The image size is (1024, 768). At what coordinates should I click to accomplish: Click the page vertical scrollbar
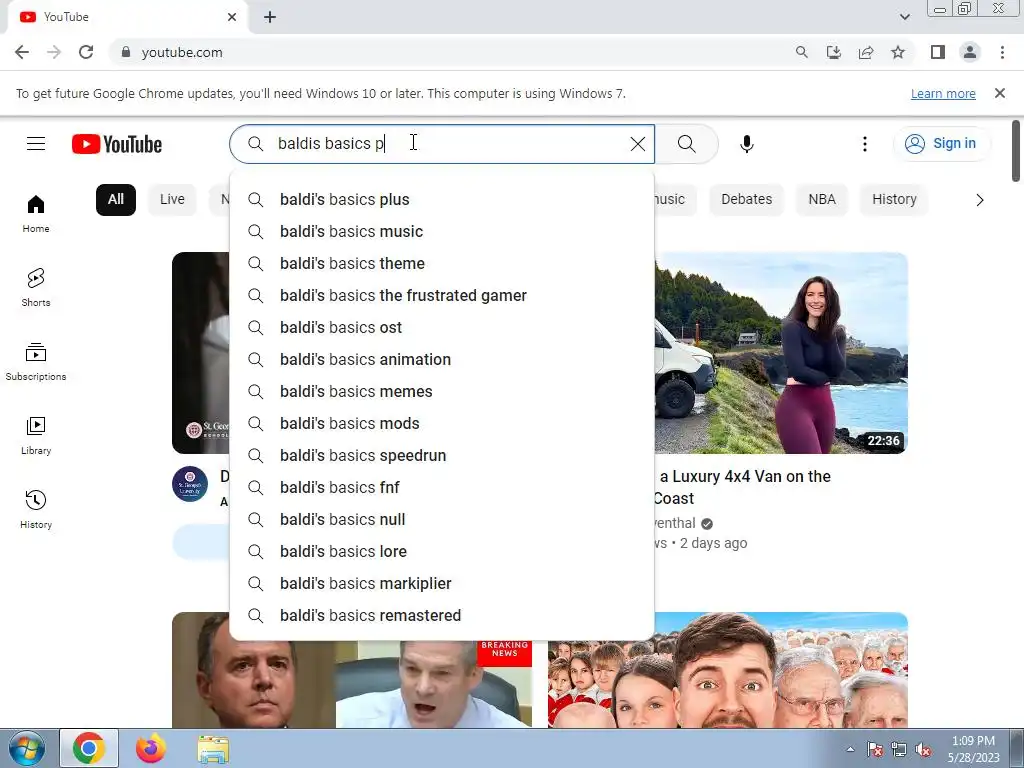1016,152
